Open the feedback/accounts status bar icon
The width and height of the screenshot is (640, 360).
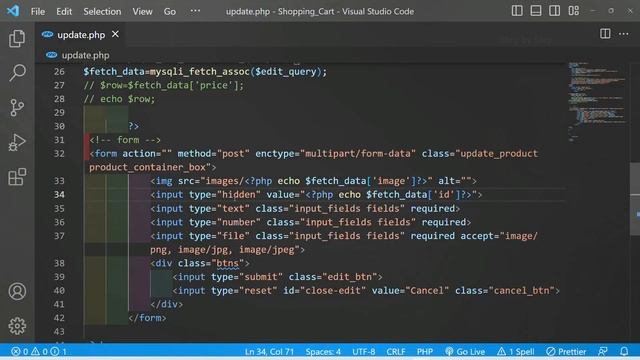click(x=603, y=351)
